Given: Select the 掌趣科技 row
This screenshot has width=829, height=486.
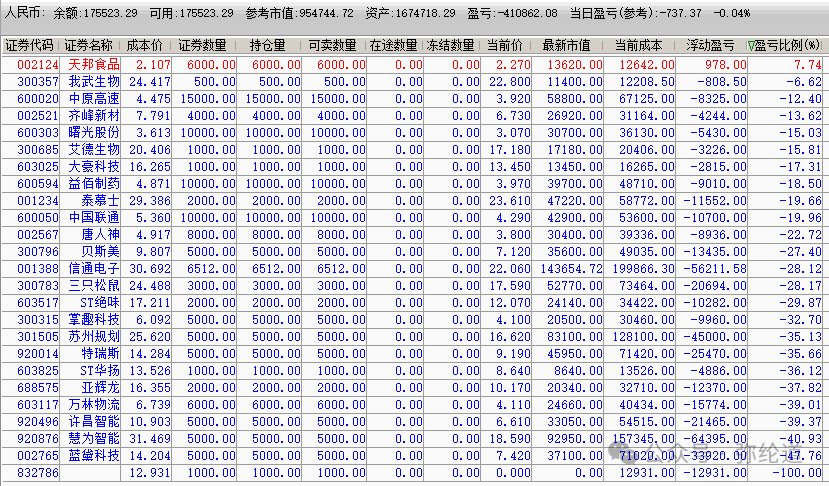Looking at the screenshot, I should pyautogui.click(x=412, y=319).
